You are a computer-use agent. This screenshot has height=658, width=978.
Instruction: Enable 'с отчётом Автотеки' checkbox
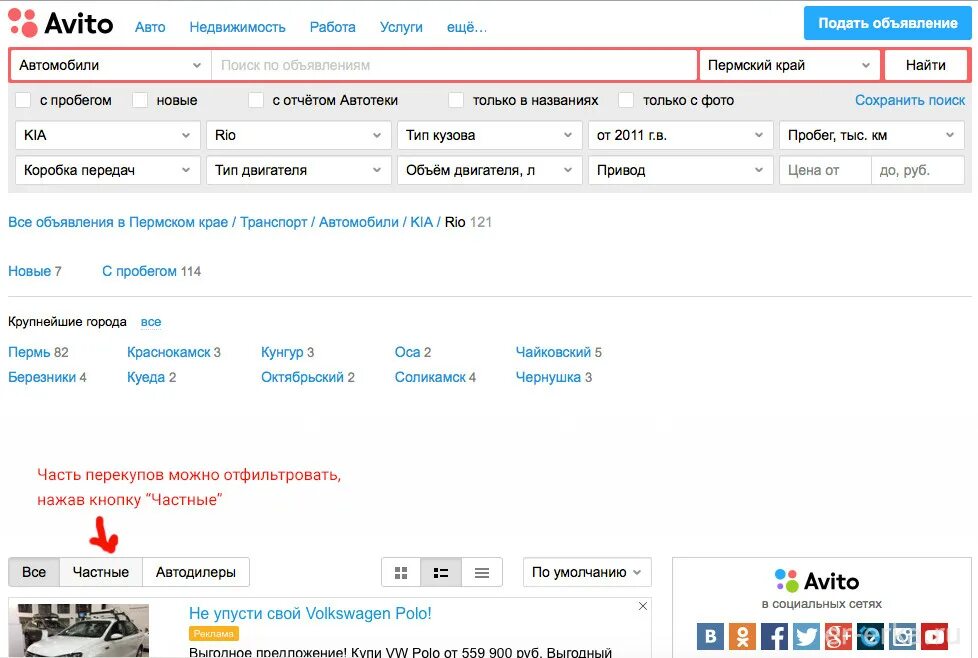[x=256, y=100]
